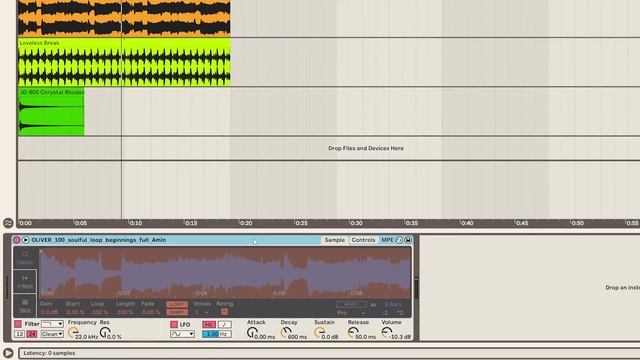This screenshot has height=360, width=640.
Task: Open the LFO waveform dropdown
Action: click(182, 334)
